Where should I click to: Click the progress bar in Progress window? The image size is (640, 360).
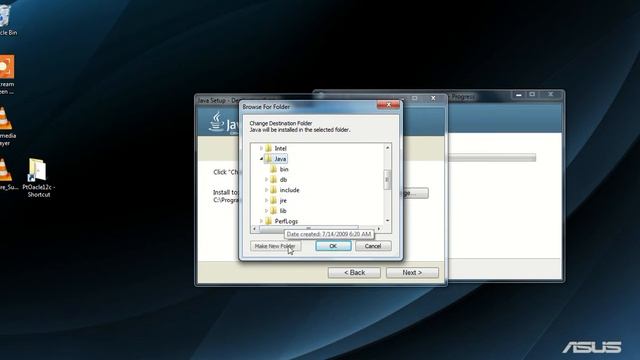492,158
